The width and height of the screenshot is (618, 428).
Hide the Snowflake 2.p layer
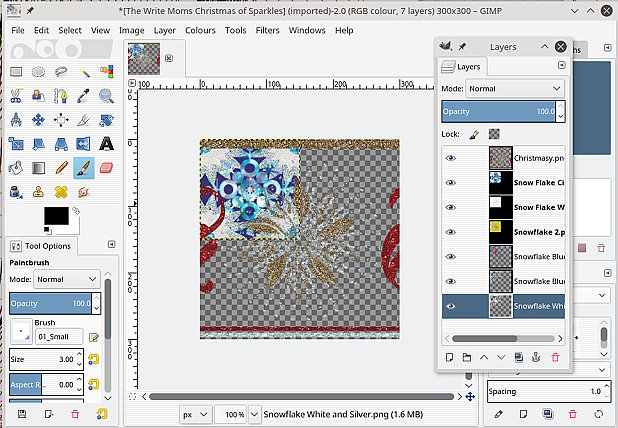click(x=450, y=232)
